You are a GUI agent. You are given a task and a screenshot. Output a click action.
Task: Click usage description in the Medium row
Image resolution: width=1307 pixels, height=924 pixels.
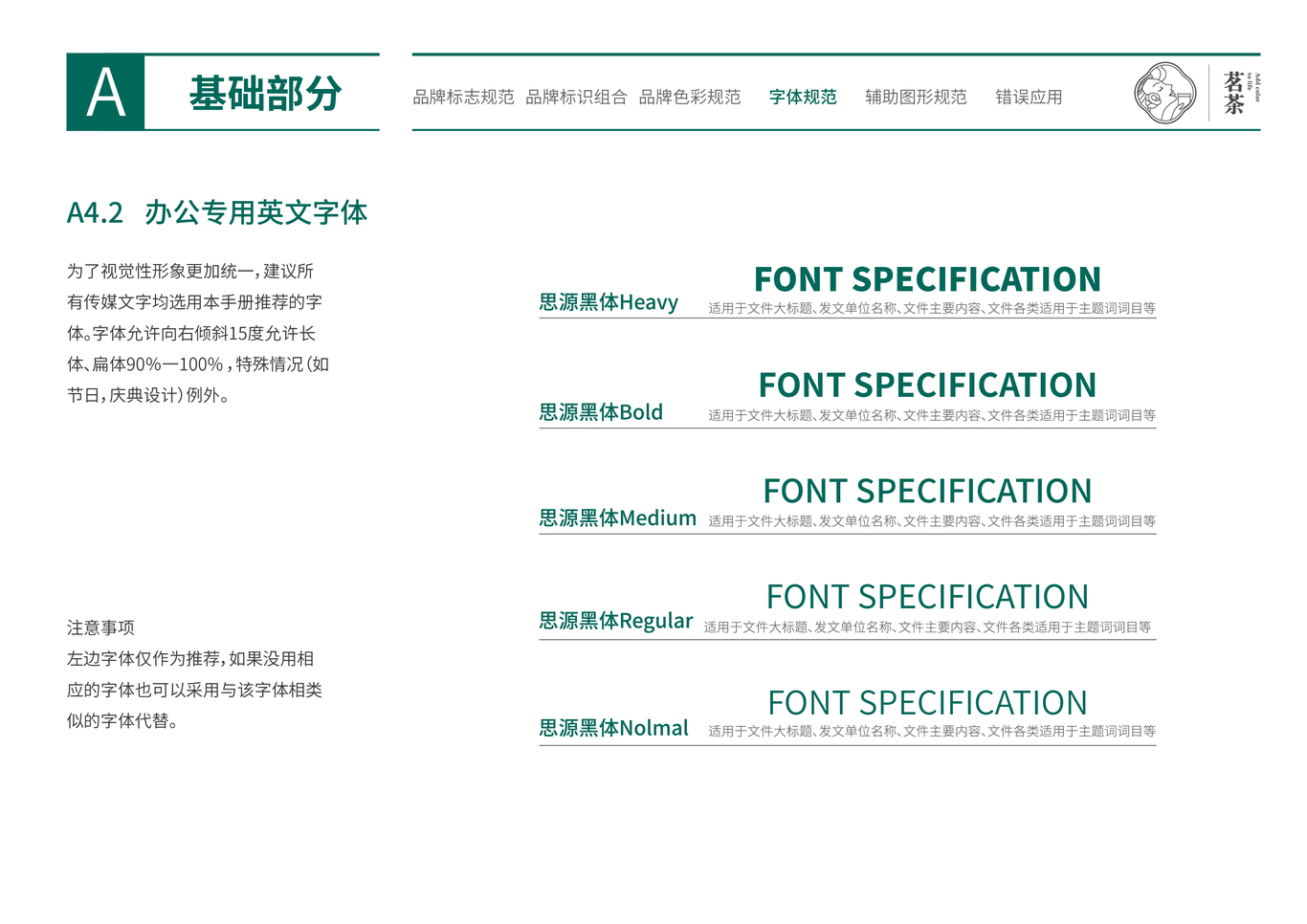click(932, 521)
